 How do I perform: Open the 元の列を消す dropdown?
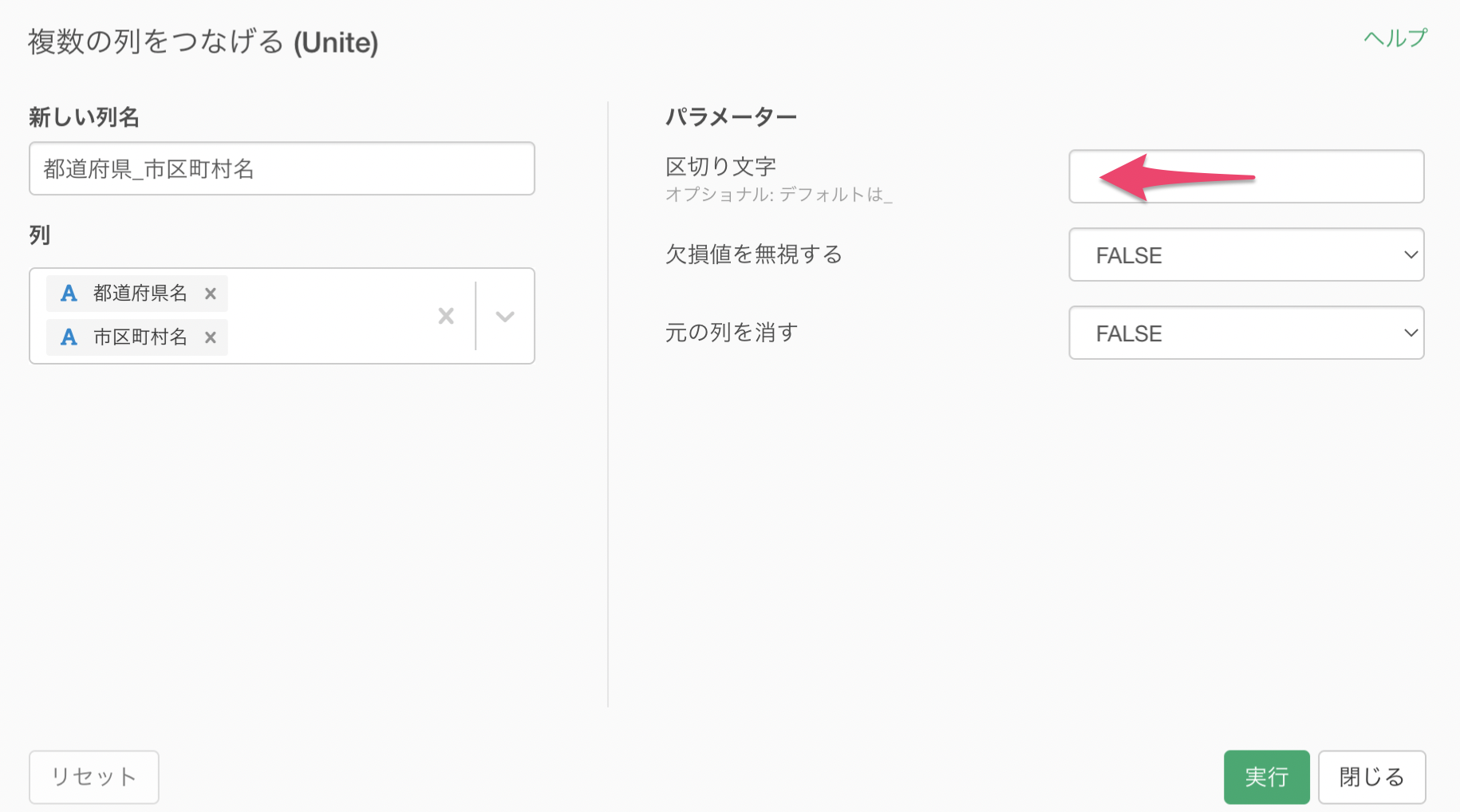1246,333
